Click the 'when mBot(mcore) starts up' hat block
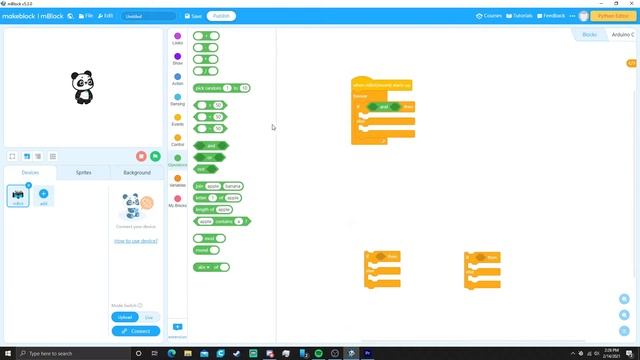640x360 pixels. pos(381,84)
